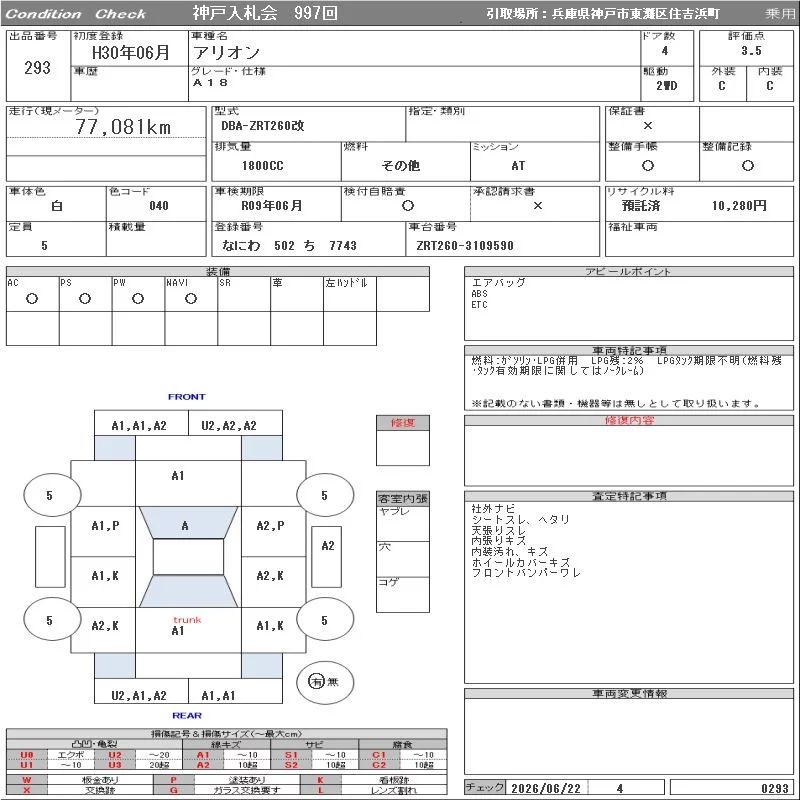The height and width of the screenshot is (800, 800).
Task: Click the 整備記録 circle mark
Action: pyautogui.click(x=747, y=165)
